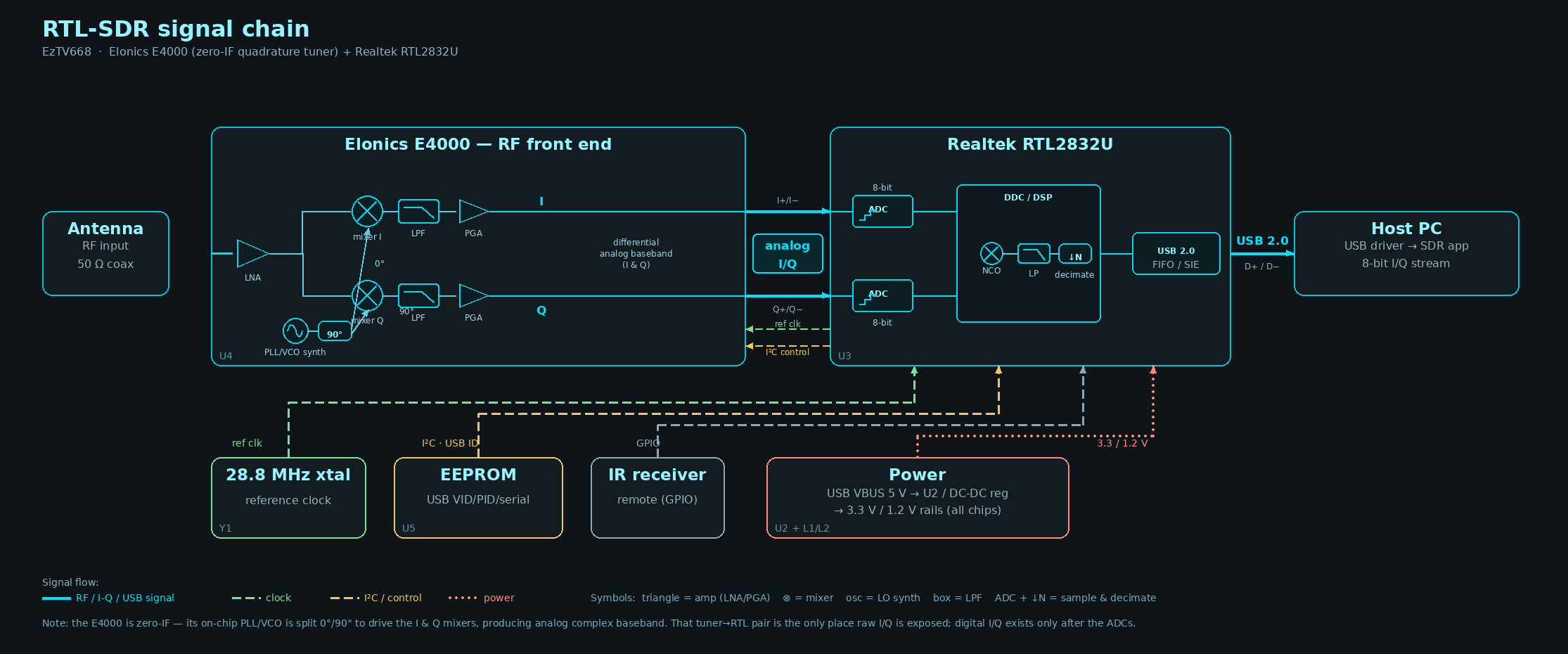Select the Host PC block
The width and height of the screenshot is (1568, 654).
[1406, 253]
